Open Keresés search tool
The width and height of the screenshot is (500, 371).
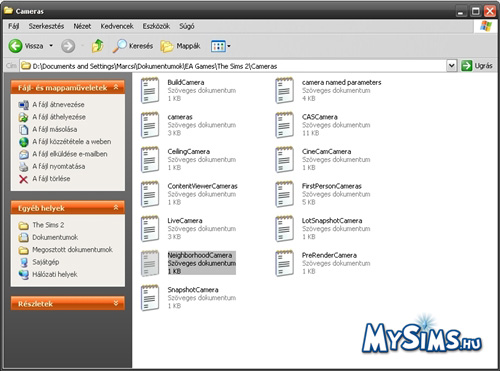133,46
